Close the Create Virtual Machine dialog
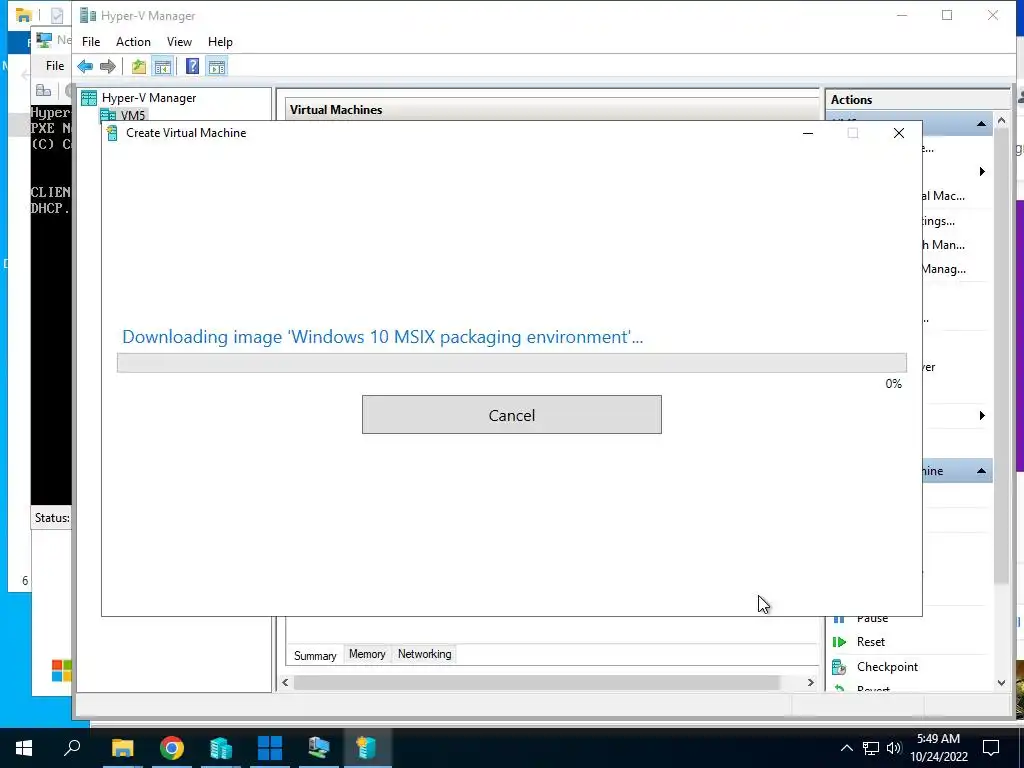Image resolution: width=1024 pixels, height=768 pixels. click(899, 133)
